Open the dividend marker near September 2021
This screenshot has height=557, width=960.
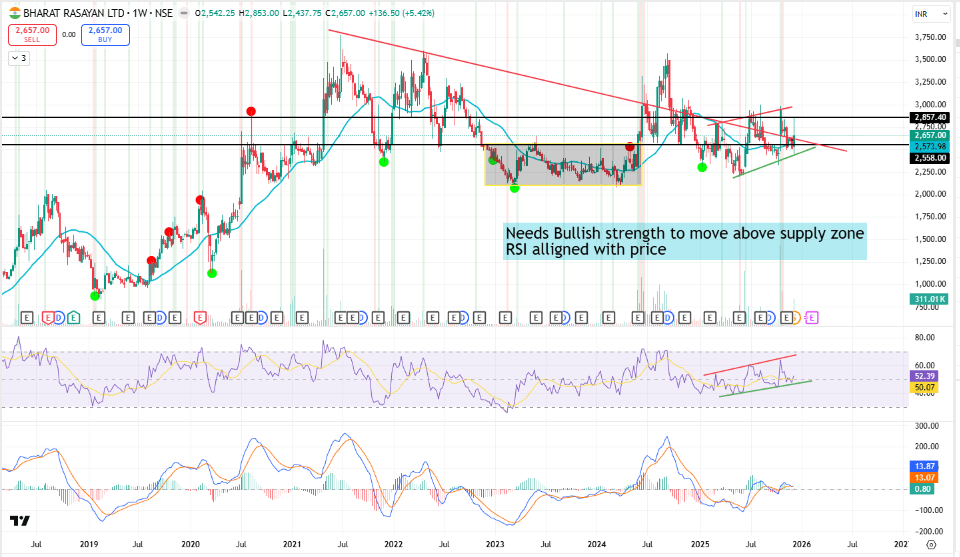[363, 318]
